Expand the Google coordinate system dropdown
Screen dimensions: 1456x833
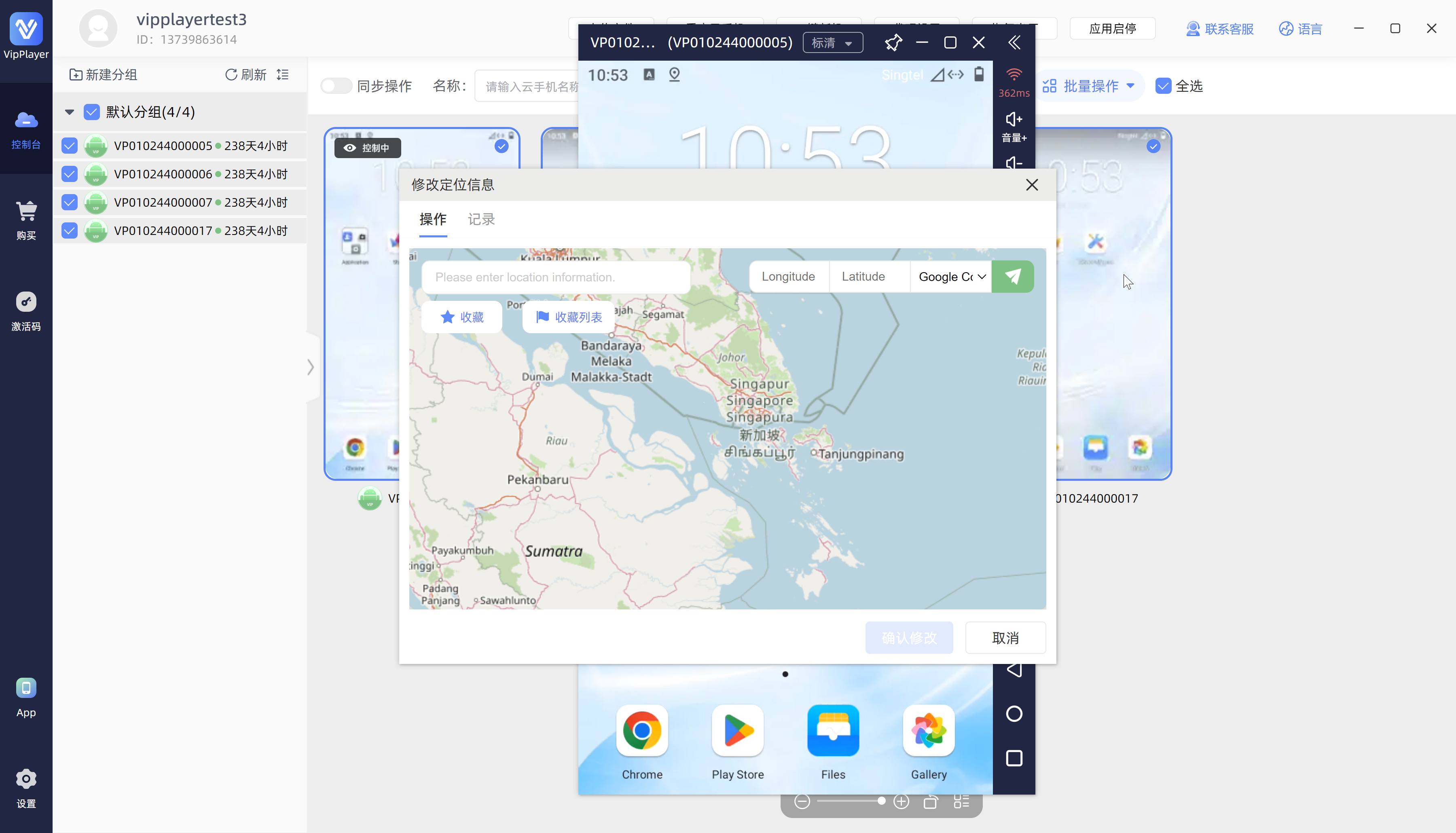[951, 277]
